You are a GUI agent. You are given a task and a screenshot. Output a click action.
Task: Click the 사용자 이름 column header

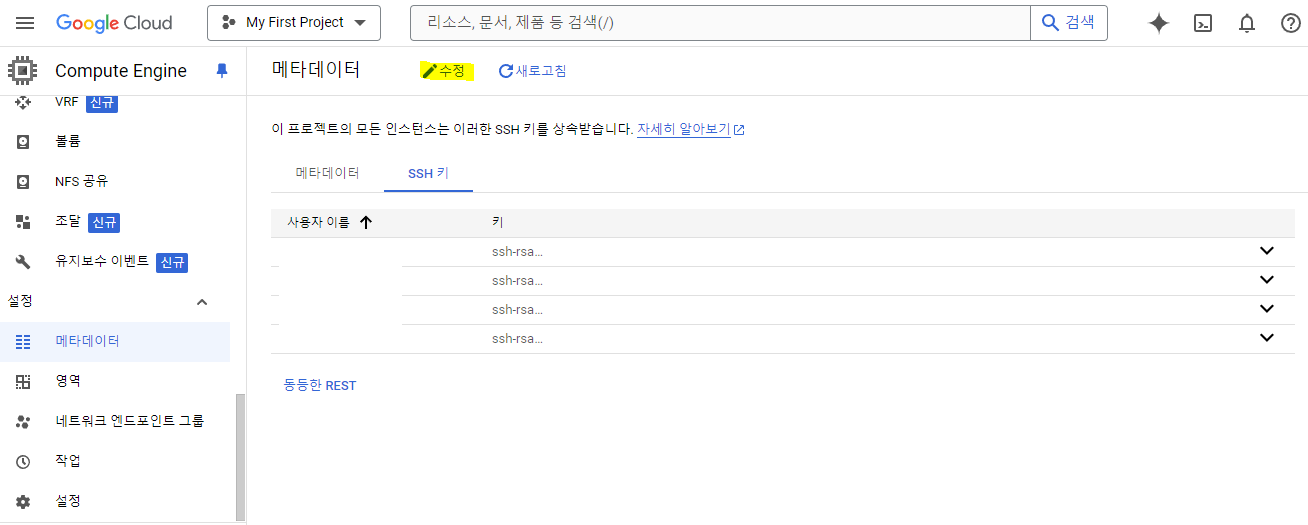[318, 223]
